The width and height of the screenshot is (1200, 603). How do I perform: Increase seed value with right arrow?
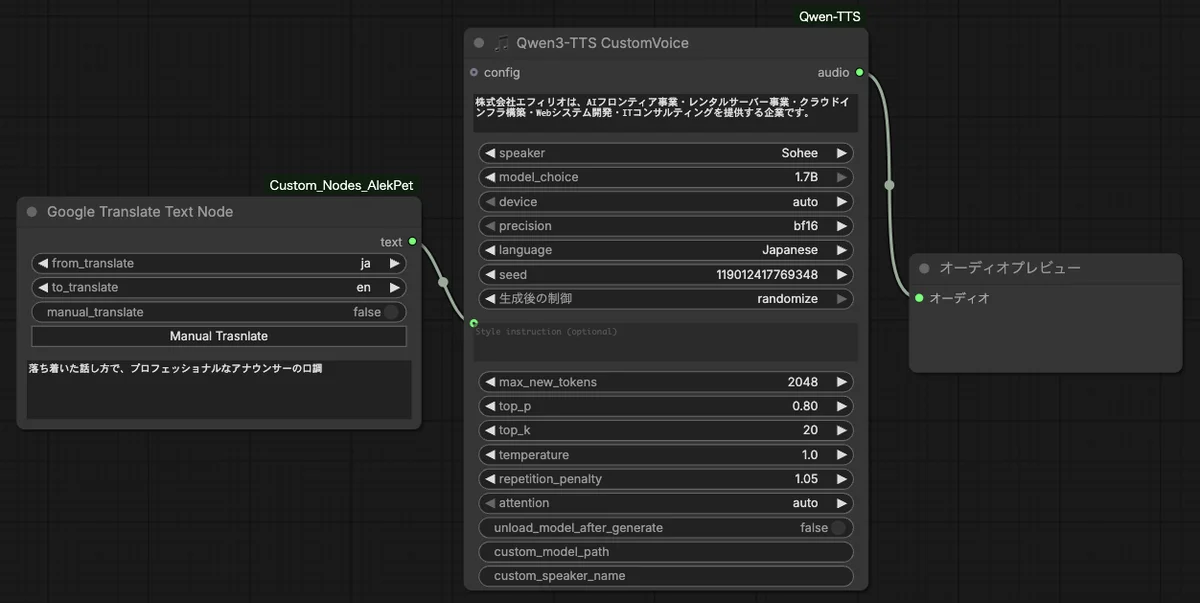(x=842, y=275)
